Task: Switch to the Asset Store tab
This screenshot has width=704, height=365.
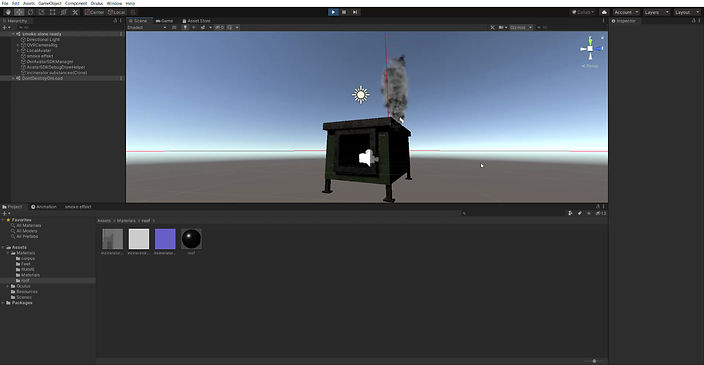Action: click(x=196, y=21)
